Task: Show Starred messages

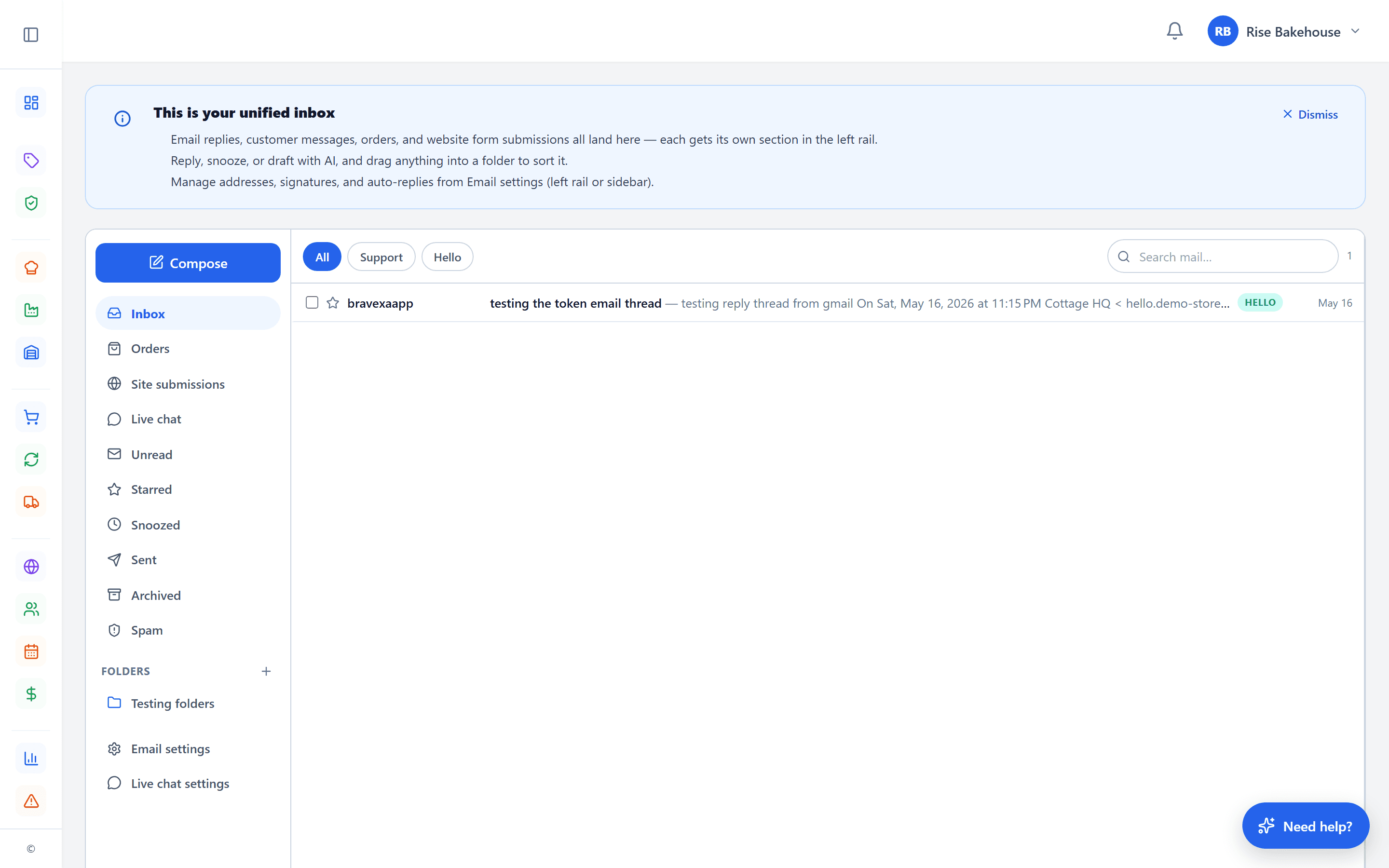Action: point(188,489)
